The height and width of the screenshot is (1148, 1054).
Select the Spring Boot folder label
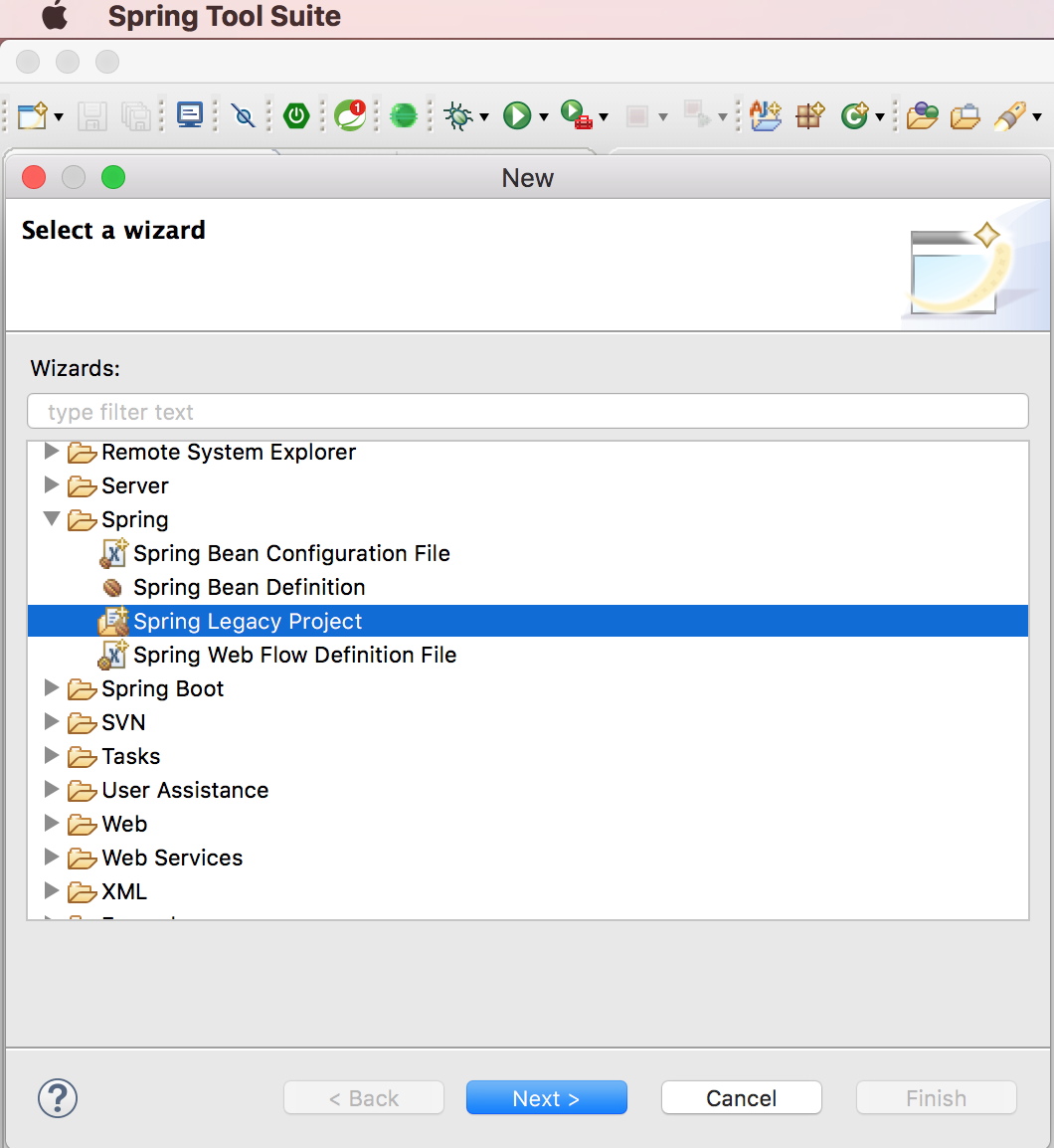pyautogui.click(x=162, y=689)
